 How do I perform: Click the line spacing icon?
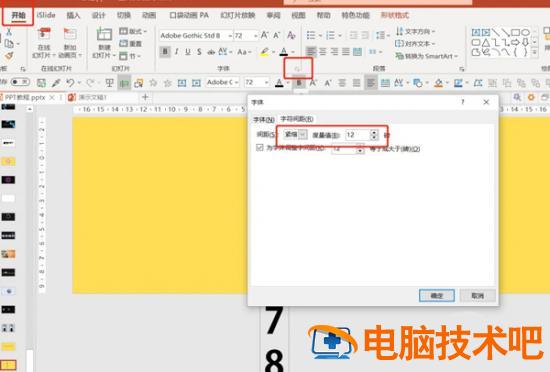click(x=380, y=35)
